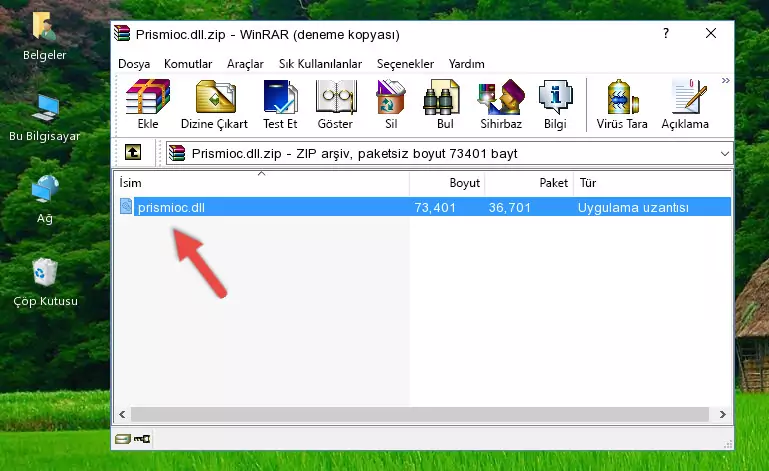Select the Ağ network desktop icon
The width and height of the screenshot is (769, 471).
(45, 199)
